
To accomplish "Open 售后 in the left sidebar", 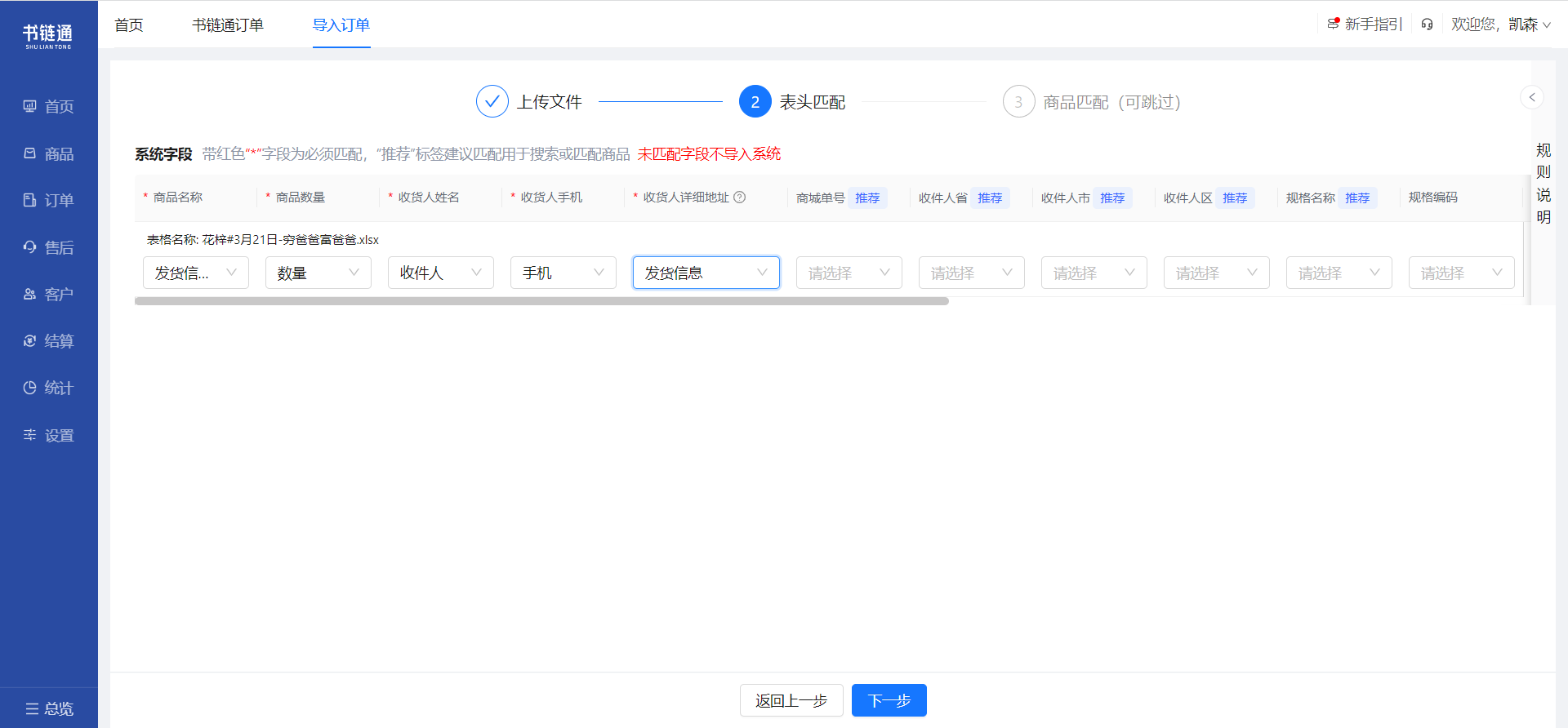I will 48,248.
